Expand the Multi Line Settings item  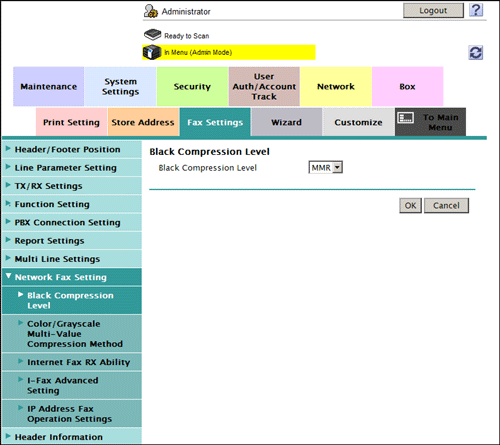[x=72, y=259]
